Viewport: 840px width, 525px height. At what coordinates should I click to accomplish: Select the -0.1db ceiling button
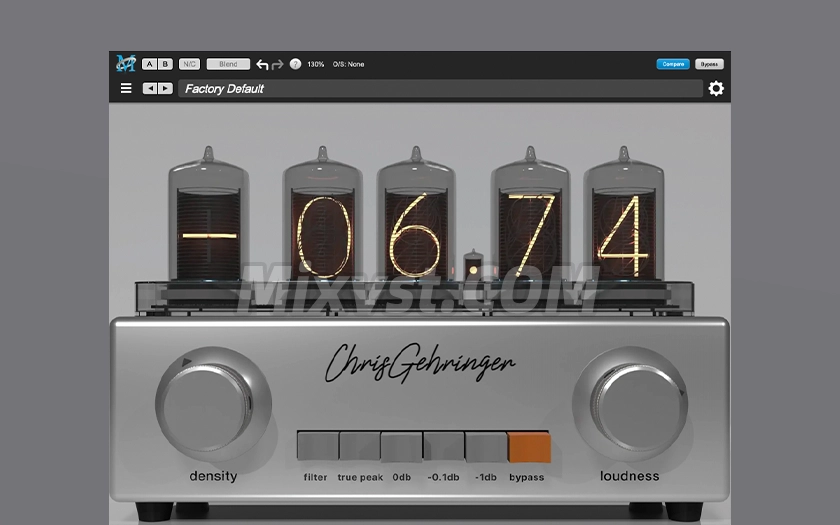coord(443,447)
